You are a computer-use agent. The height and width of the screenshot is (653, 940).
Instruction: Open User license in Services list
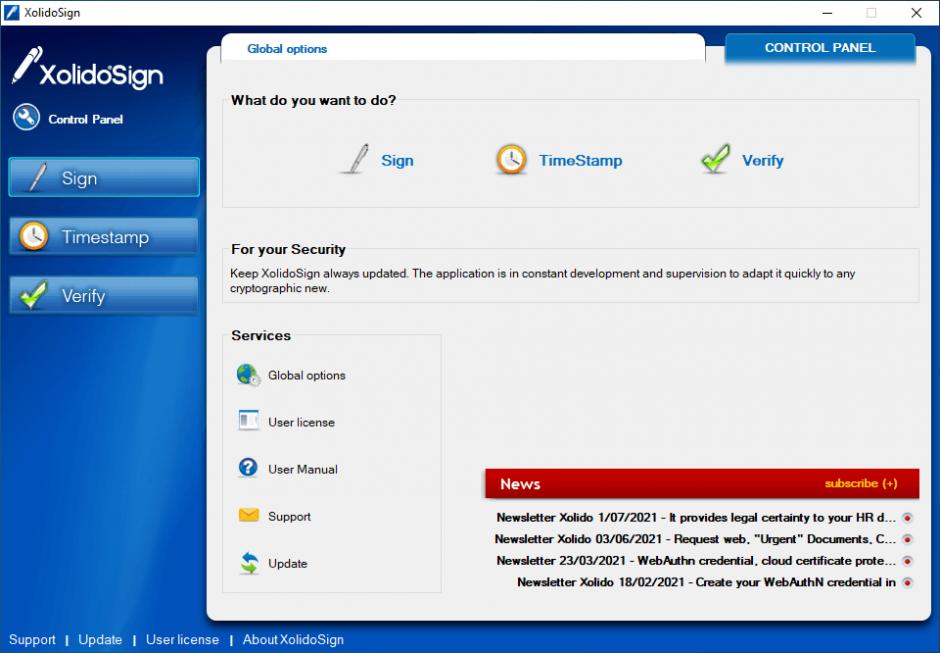[301, 422]
